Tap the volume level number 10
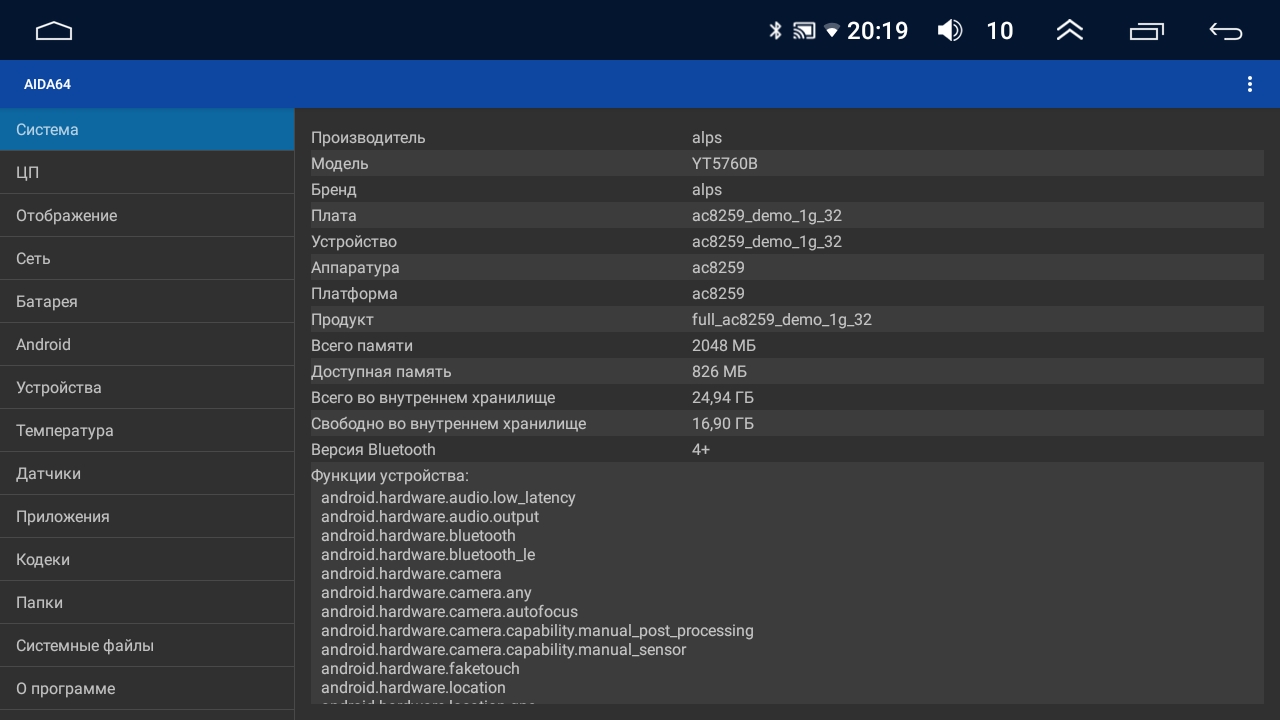Image resolution: width=1280 pixels, height=720 pixels. (1000, 31)
